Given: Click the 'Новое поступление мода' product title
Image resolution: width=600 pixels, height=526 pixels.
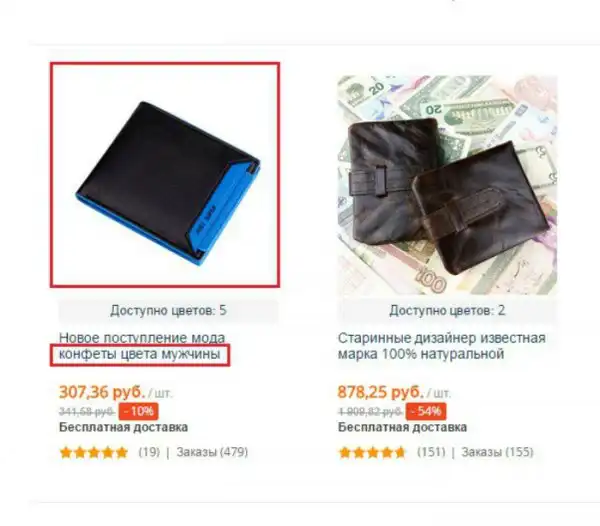Looking at the screenshot, I should (142, 338).
